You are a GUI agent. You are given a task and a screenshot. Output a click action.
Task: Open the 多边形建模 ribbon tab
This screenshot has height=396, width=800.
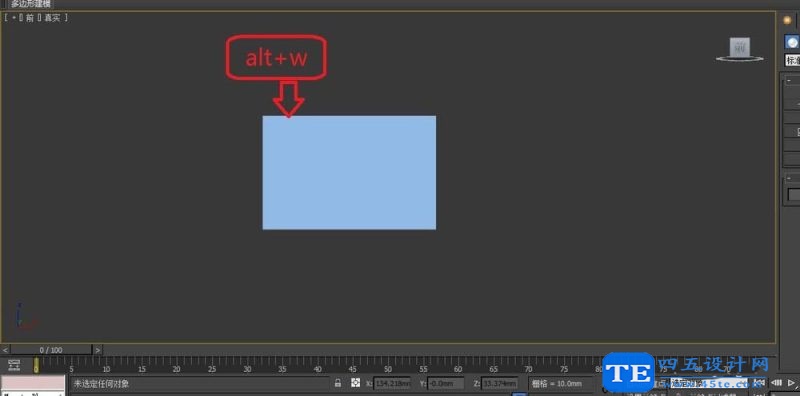31,4
